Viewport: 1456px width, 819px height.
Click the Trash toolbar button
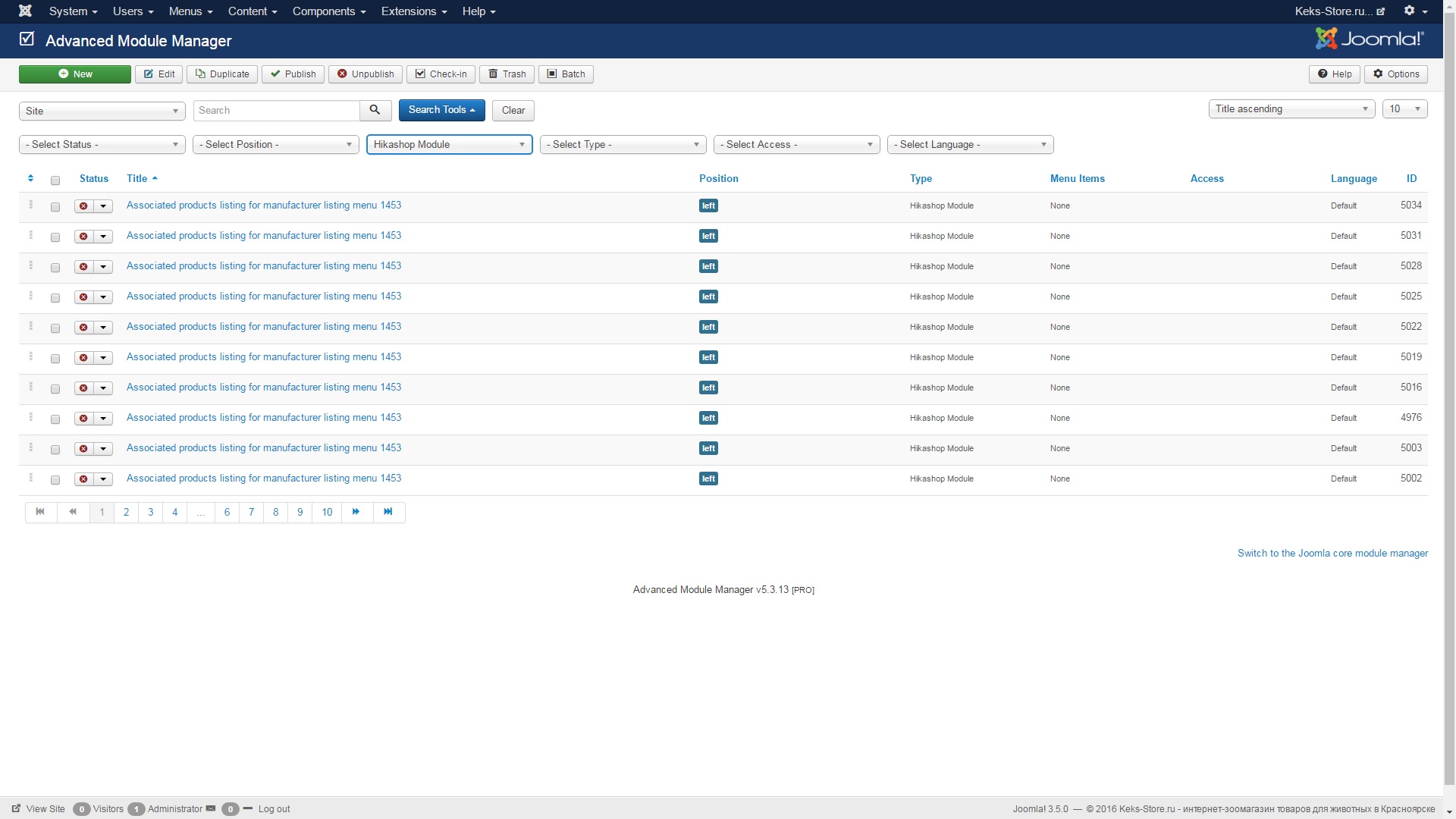pos(507,74)
